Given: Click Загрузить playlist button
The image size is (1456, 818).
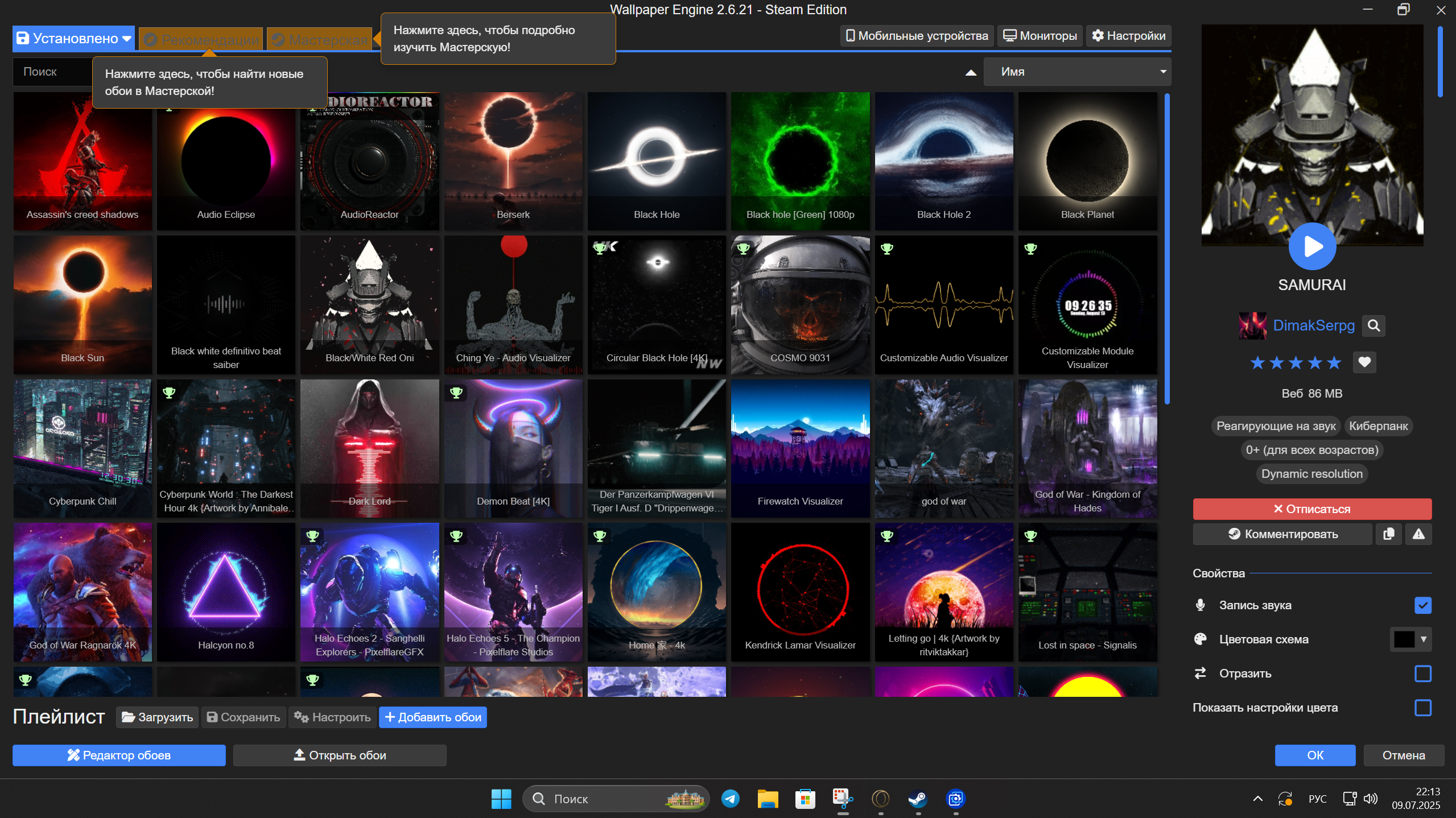Looking at the screenshot, I should (x=157, y=717).
